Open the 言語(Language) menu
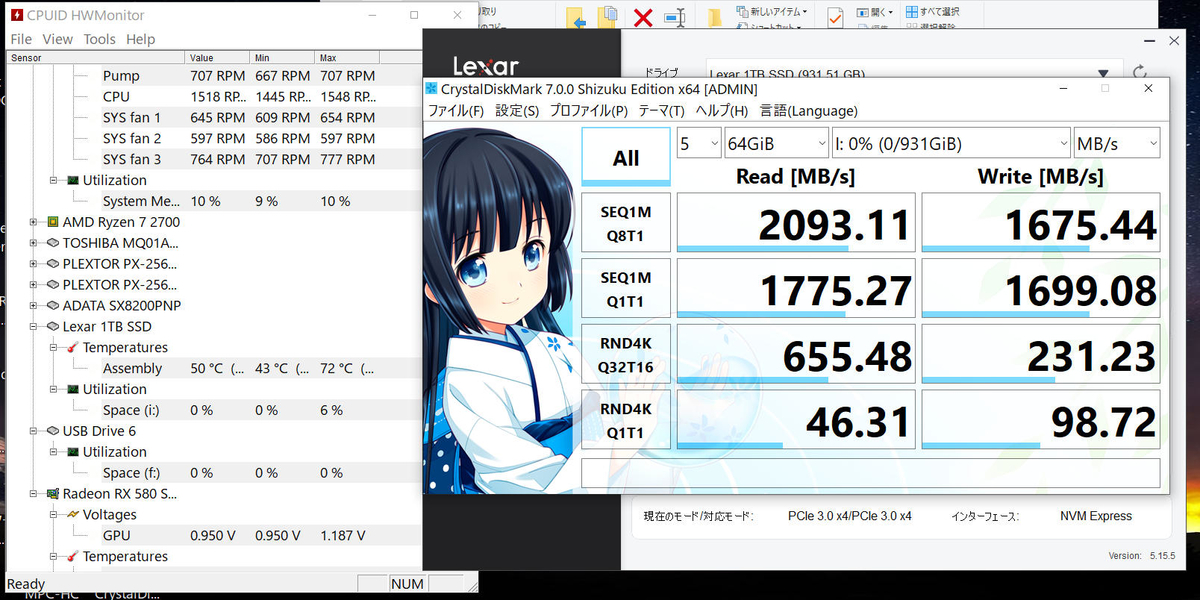Viewport: 1200px width, 600px height. pos(808,111)
